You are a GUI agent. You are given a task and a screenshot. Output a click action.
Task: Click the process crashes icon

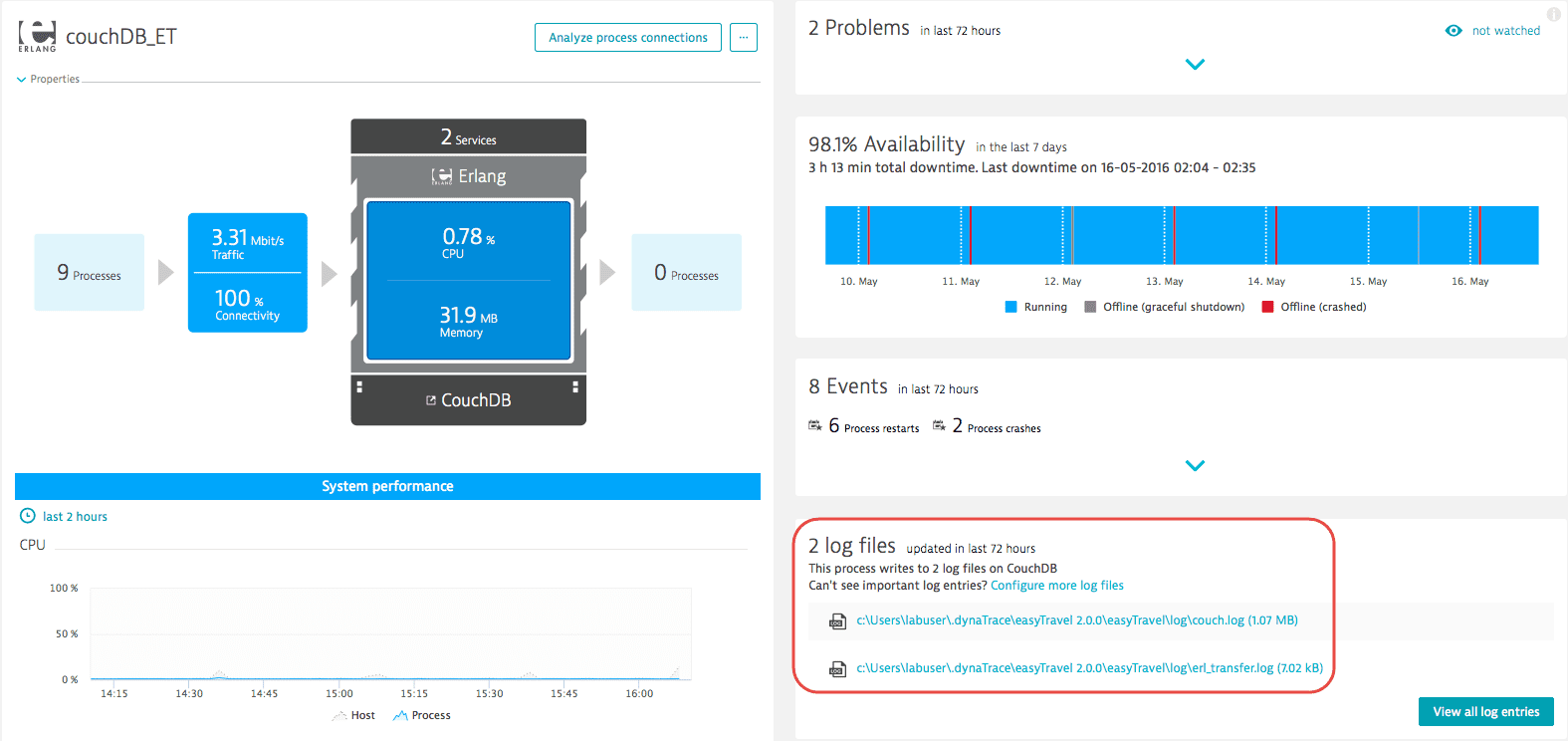coord(939,426)
